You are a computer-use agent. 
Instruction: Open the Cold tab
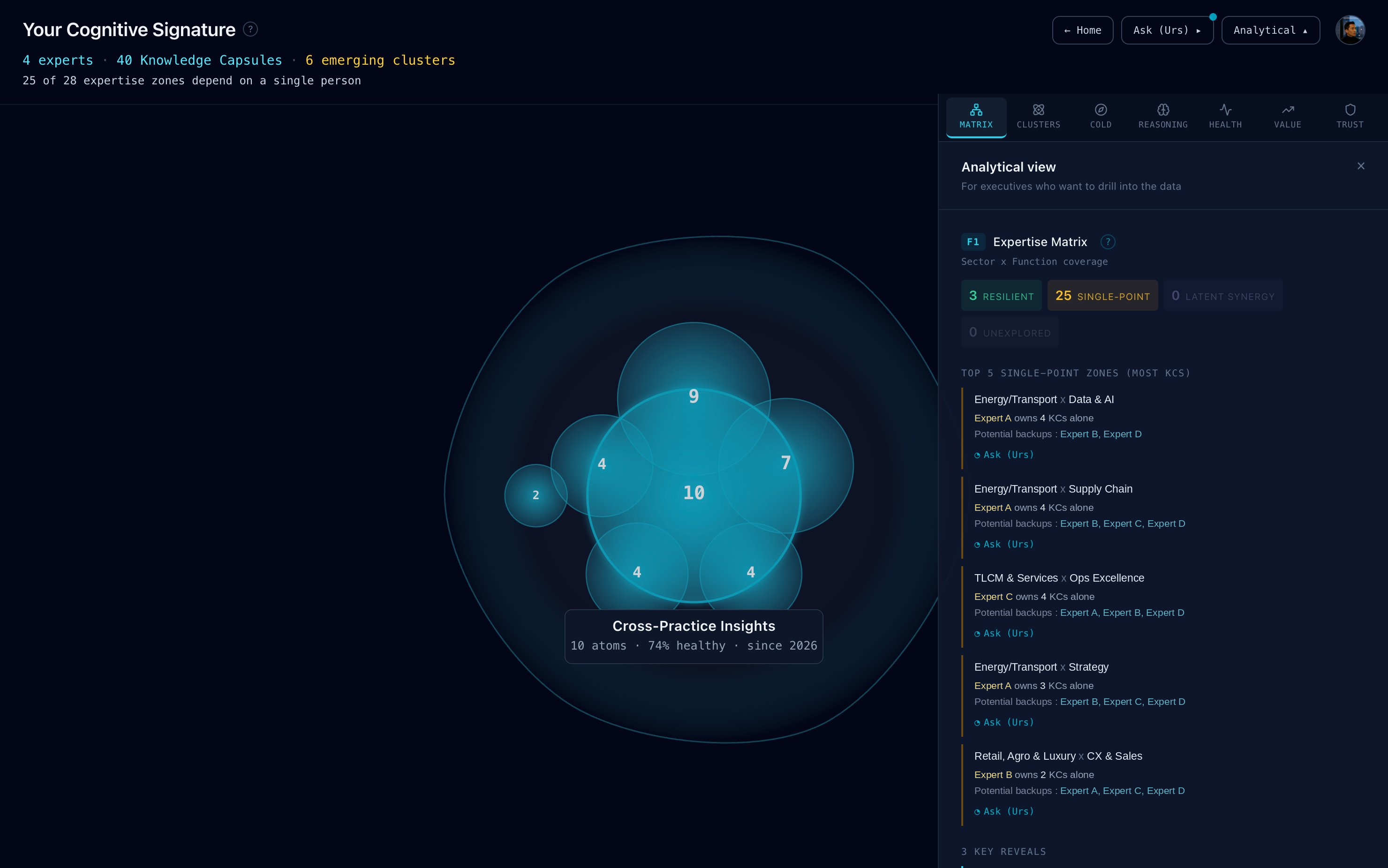pyautogui.click(x=1100, y=117)
